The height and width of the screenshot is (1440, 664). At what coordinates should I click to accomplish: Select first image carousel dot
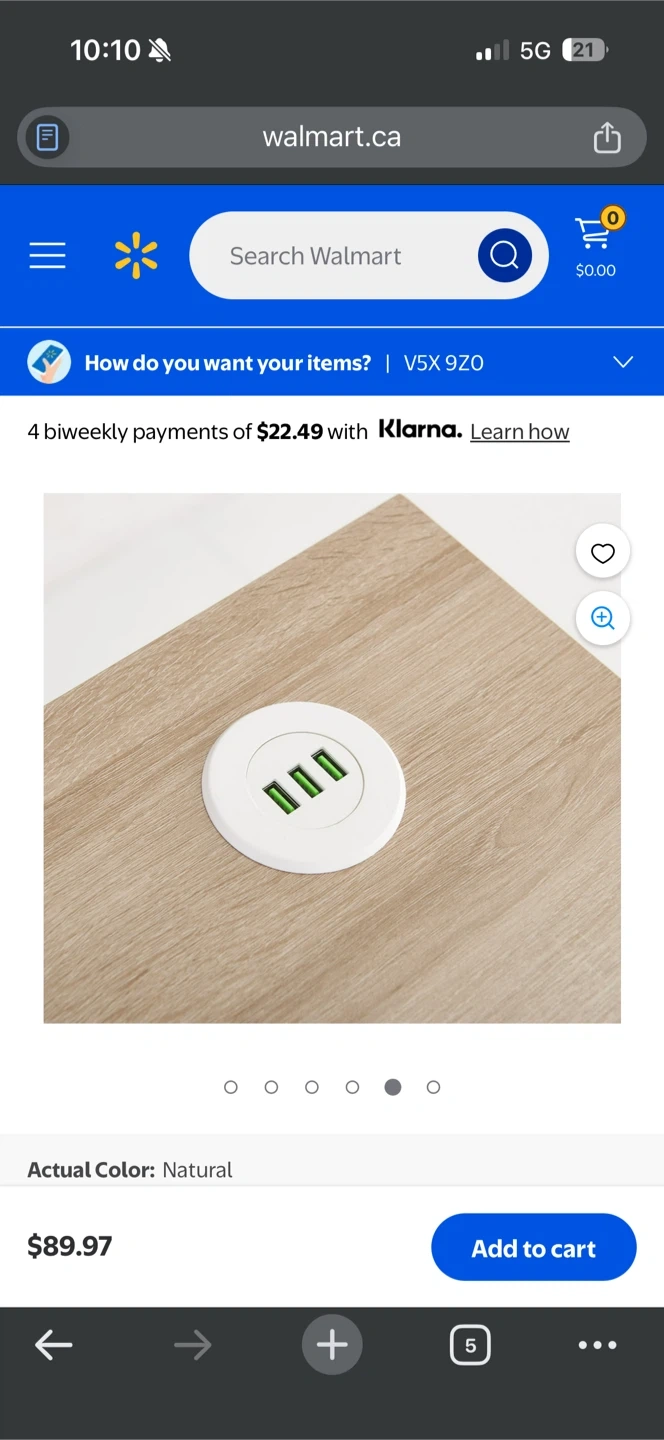tap(231, 1087)
